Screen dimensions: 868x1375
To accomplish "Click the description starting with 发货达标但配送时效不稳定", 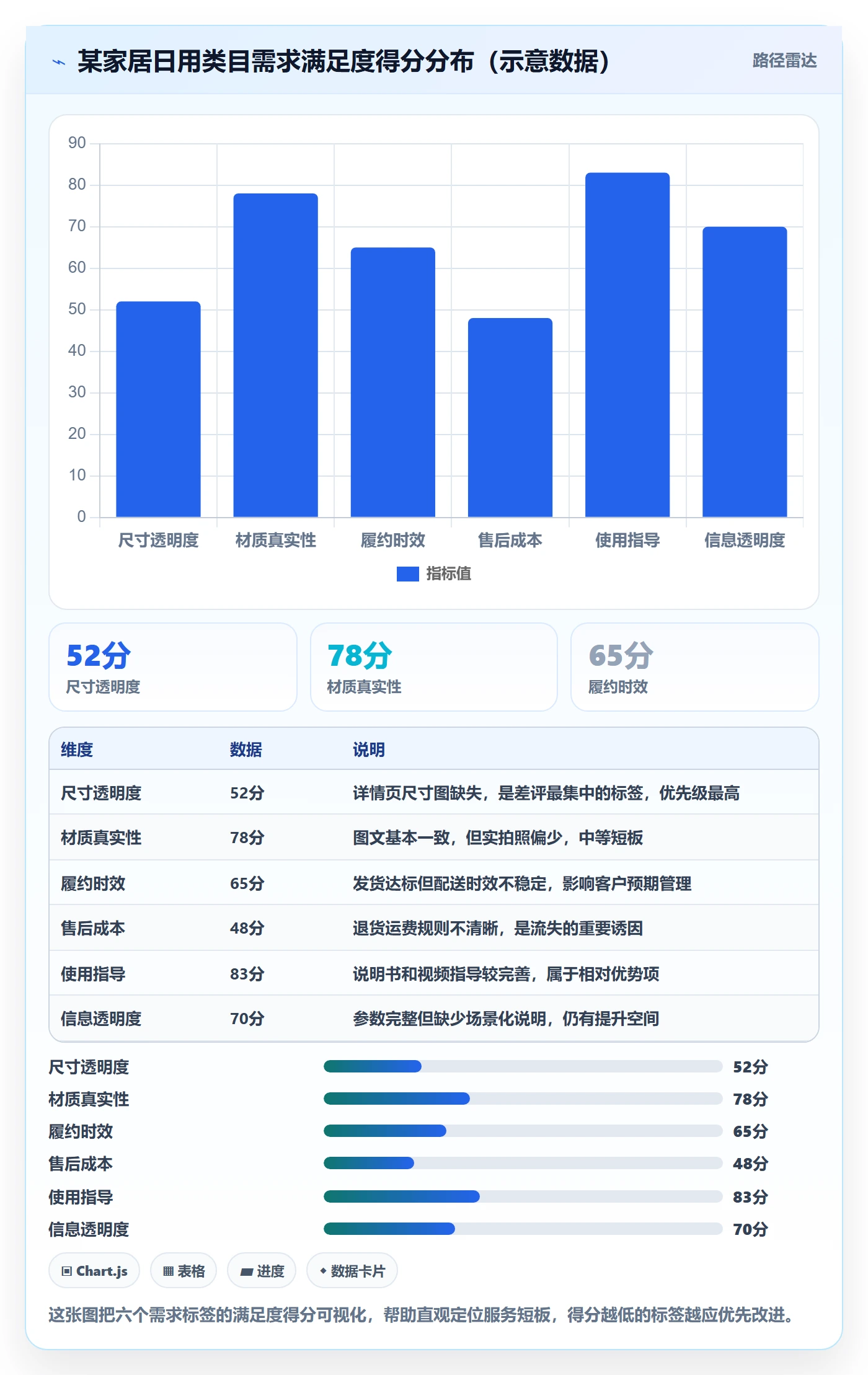I will click(x=522, y=883).
